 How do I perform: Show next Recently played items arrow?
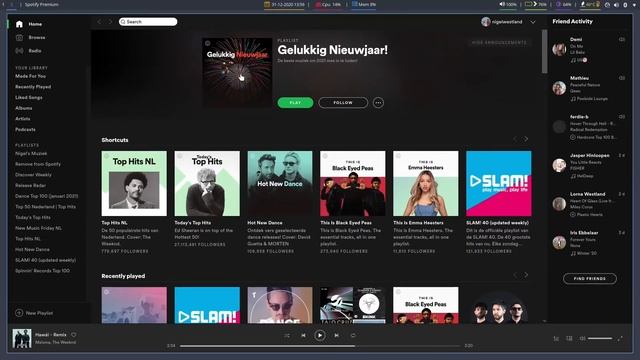coord(526,275)
